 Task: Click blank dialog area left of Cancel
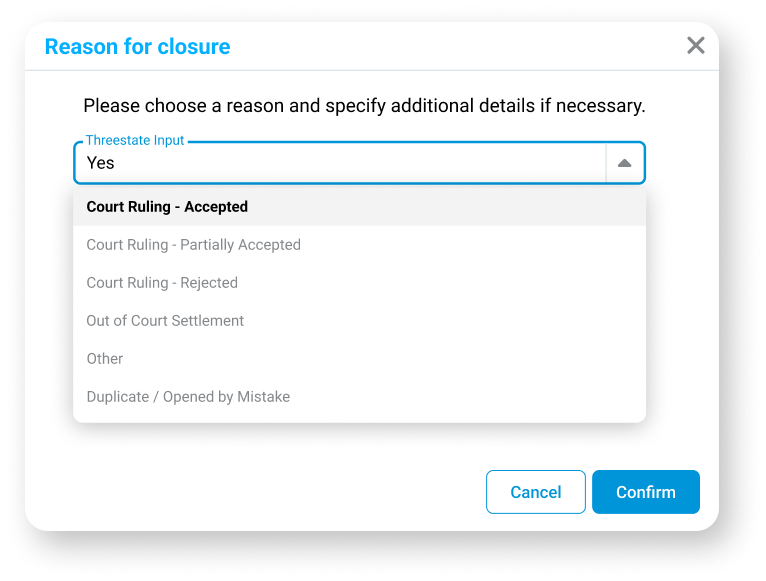pos(250,492)
